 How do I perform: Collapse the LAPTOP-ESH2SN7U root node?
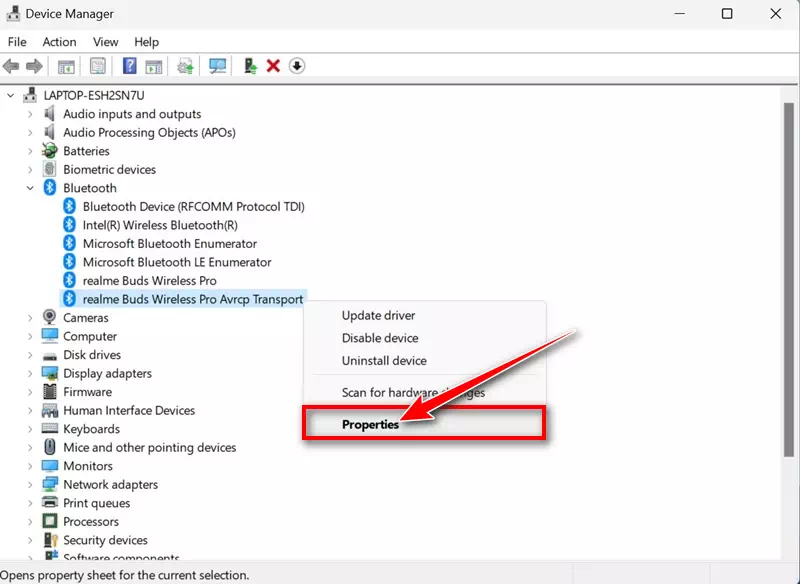tap(11, 95)
